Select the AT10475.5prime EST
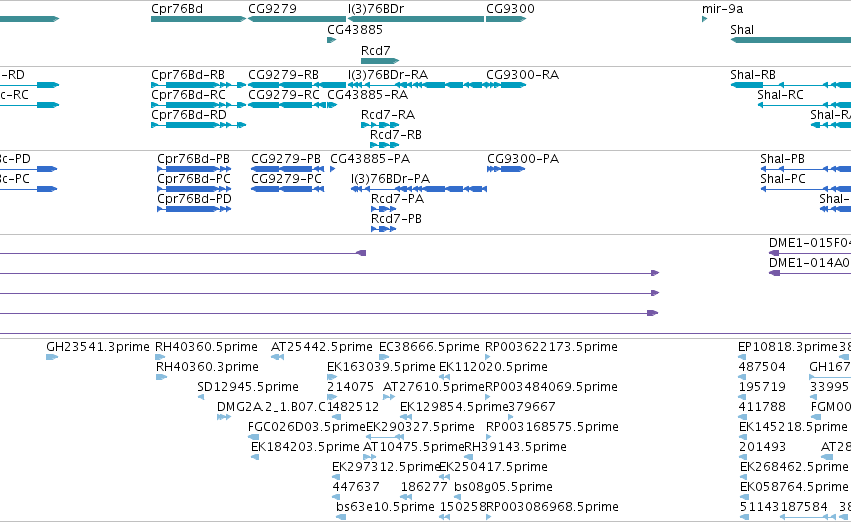This screenshot has height=522, width=851. pyautogui.click(x=370, y=457)
